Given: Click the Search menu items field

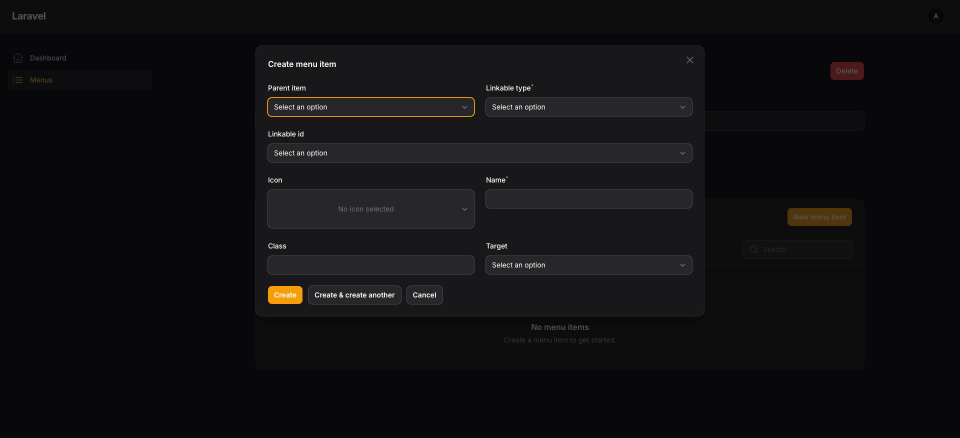Looking at the screenshot, I should (x=804, y=249).
